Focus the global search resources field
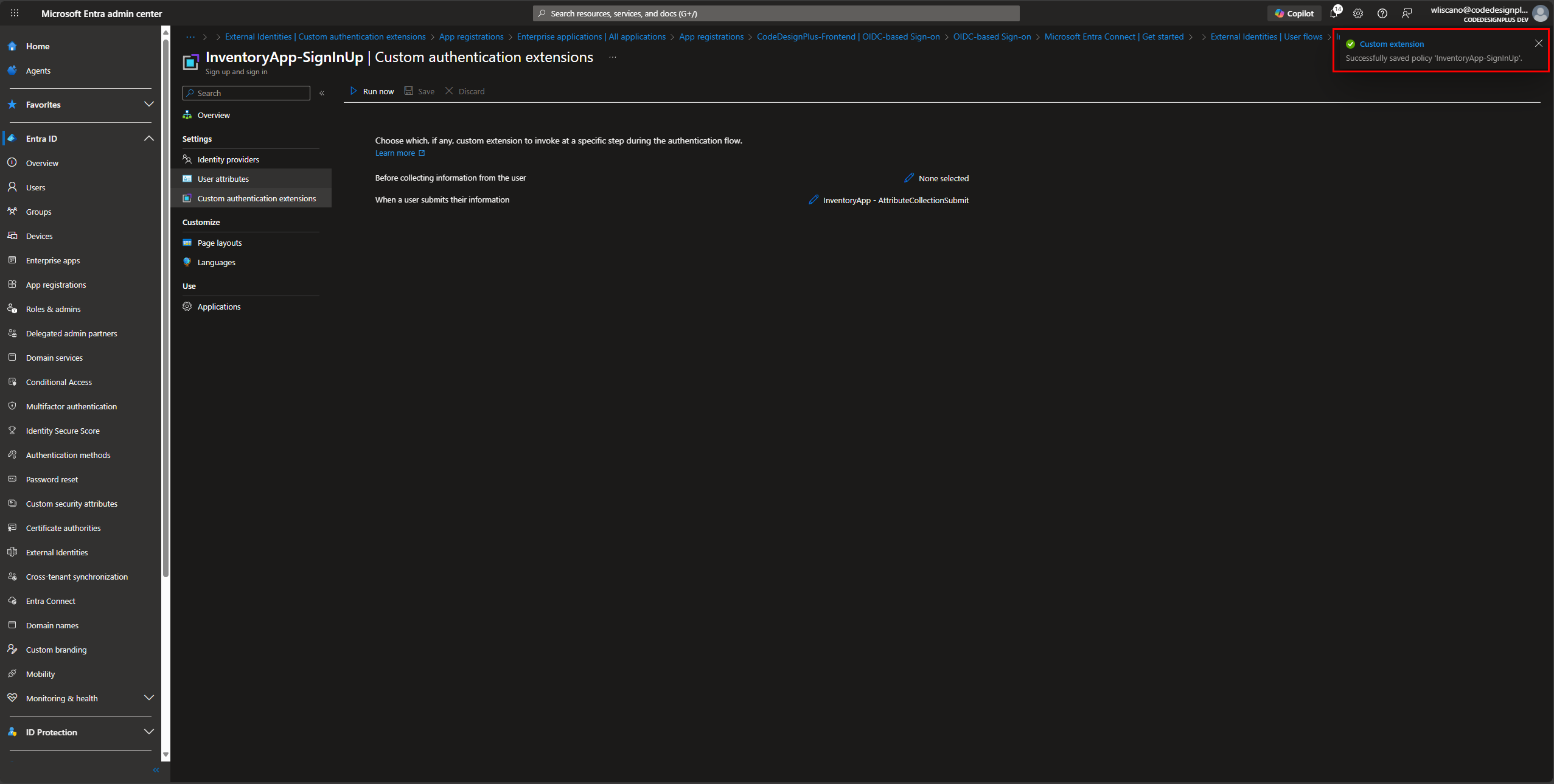 (x=776, y=13)
